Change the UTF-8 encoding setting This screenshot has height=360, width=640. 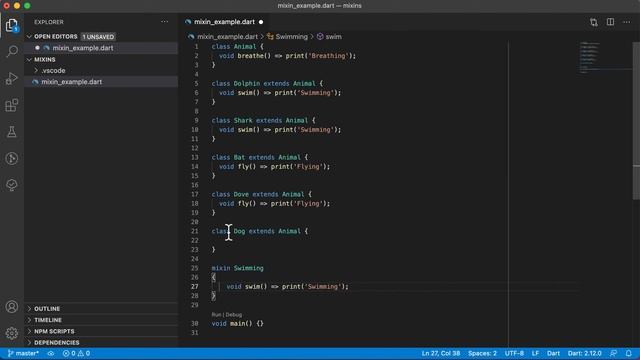point(514,353)
